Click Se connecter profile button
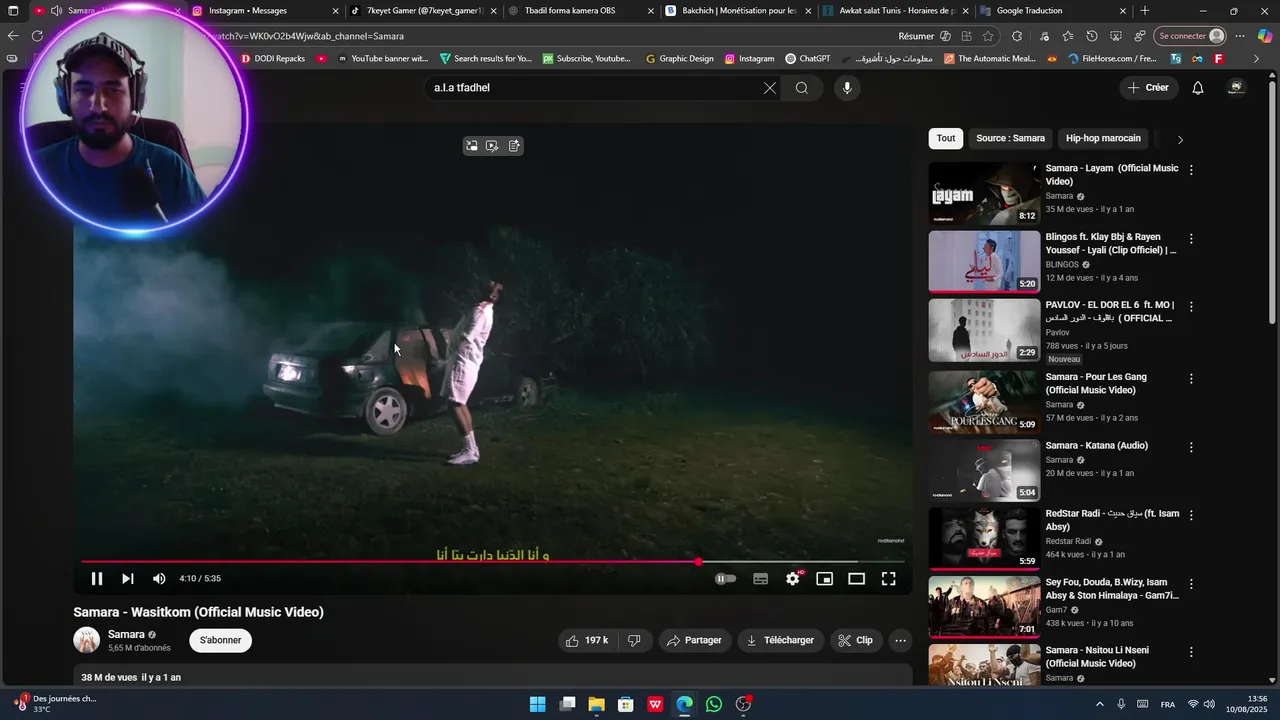 (1190, 36)
